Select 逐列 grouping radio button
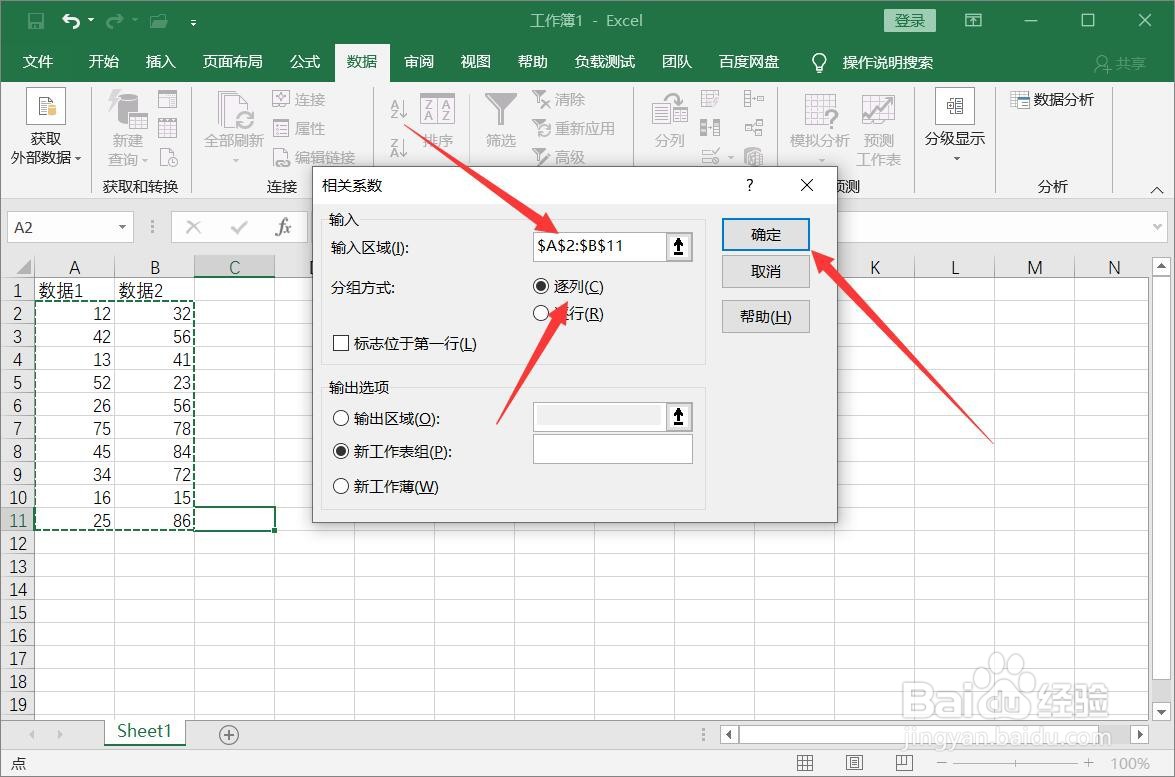1175x777 pixels. (541, 286)
